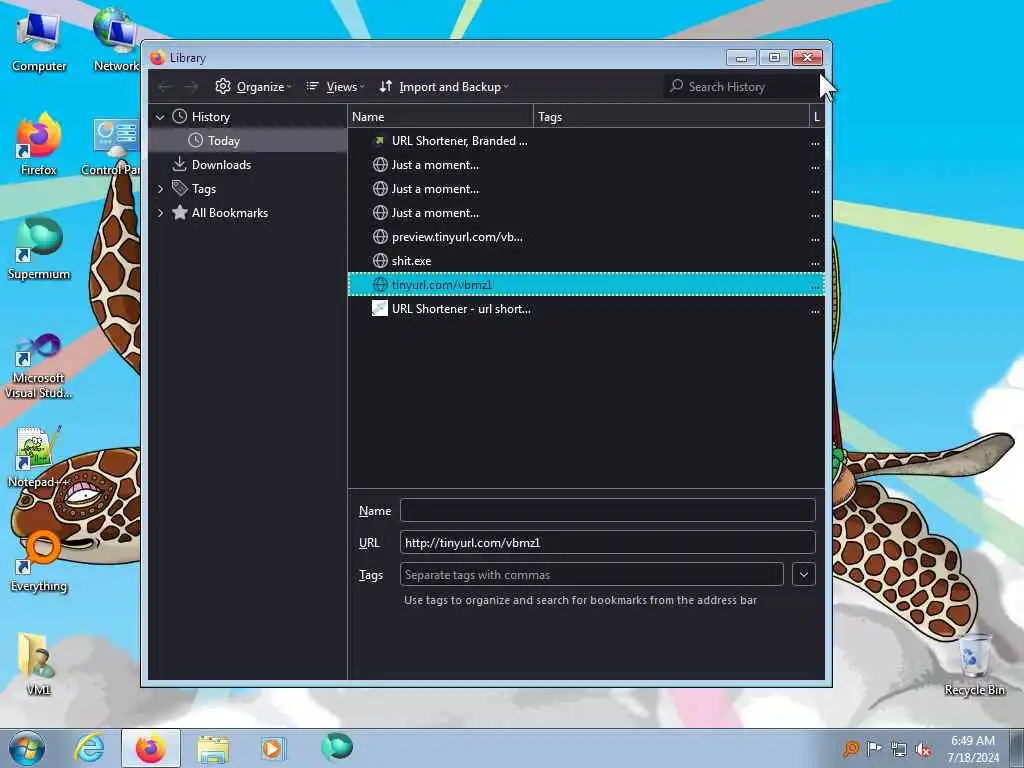Click the All Bookmarks star icon
Viewport: 1024px width, 768px height.
tap(180, 213)
